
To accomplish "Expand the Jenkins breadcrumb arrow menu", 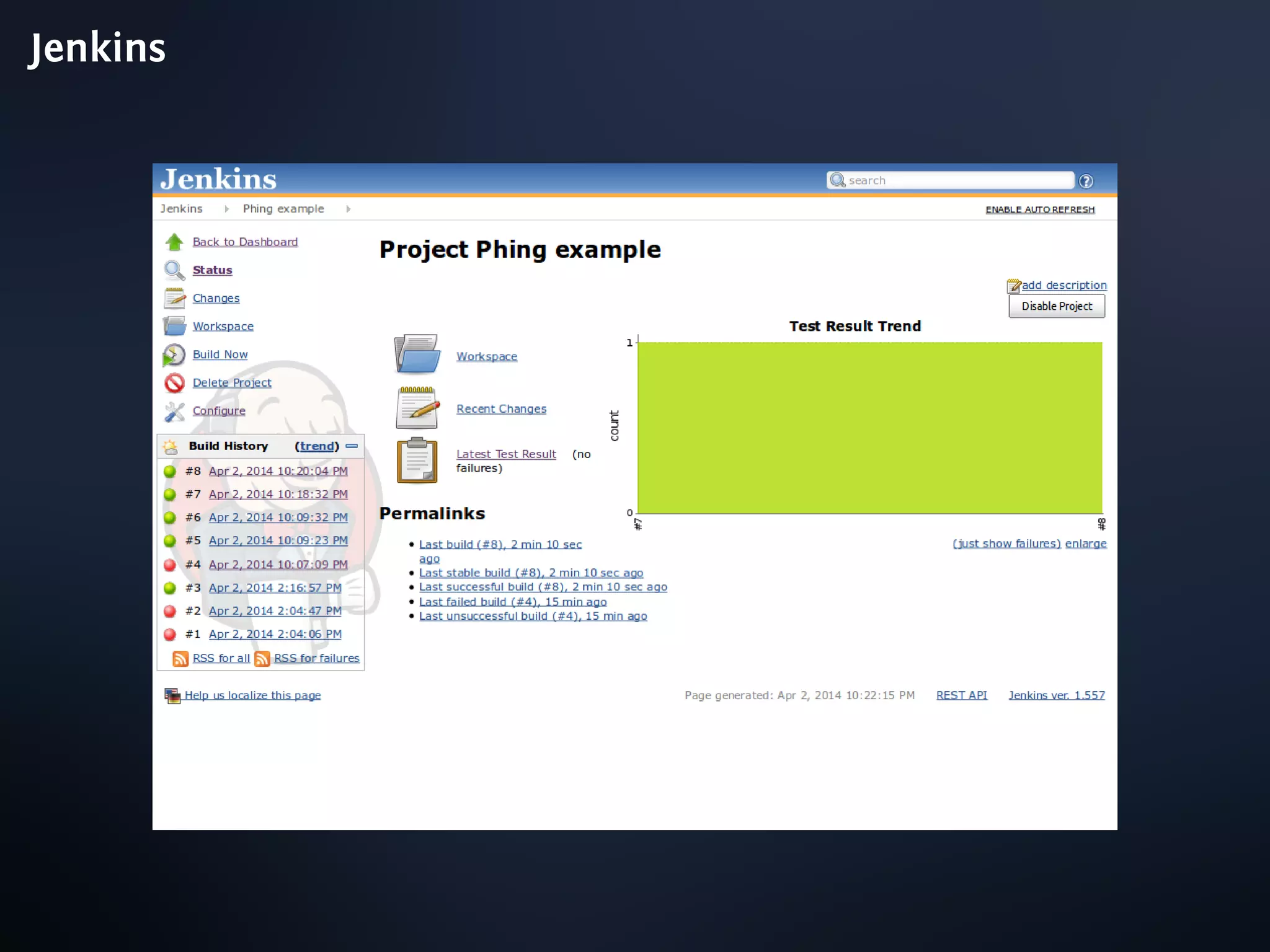I will pos(226,209).
